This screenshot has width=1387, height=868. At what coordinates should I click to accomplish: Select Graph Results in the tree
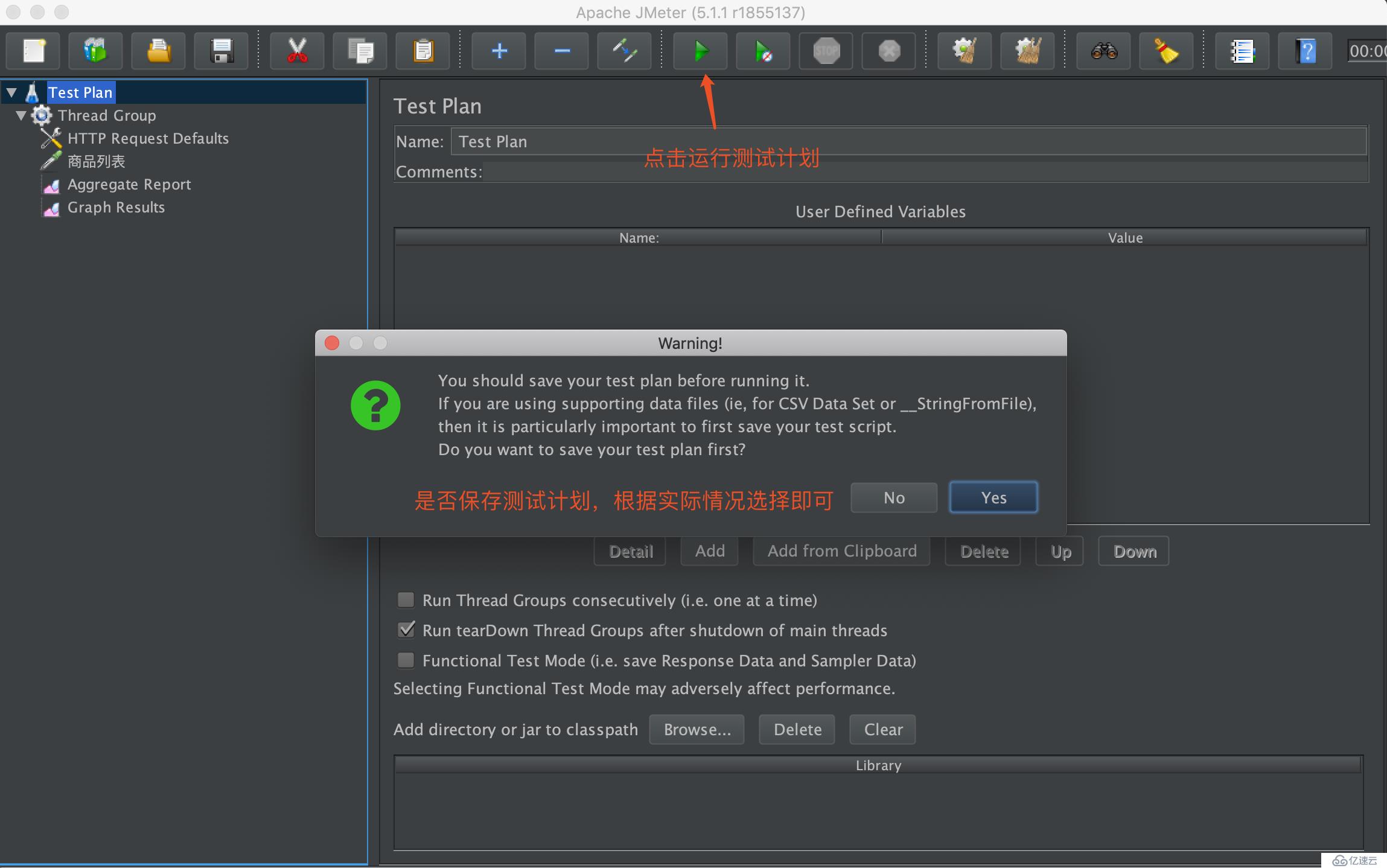pyautogui.click(x=116, y=207)
